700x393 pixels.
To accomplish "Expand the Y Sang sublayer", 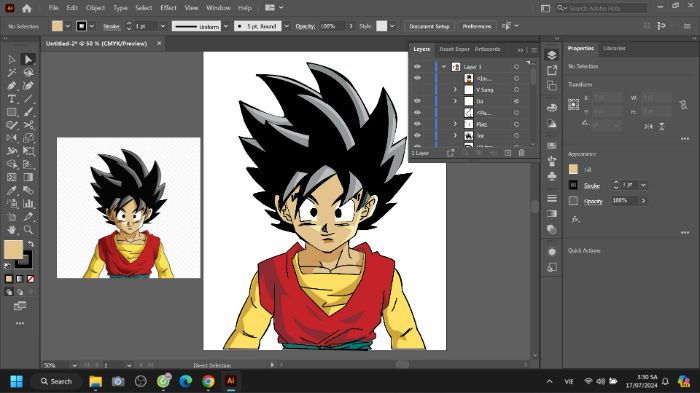I will (455, 90).
